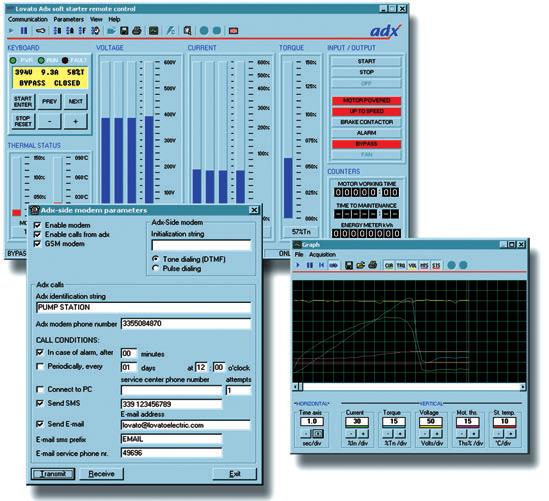Increase the St. temp. scale with its plus button
This screenshot has height=501, width=549.
point(511,434)
